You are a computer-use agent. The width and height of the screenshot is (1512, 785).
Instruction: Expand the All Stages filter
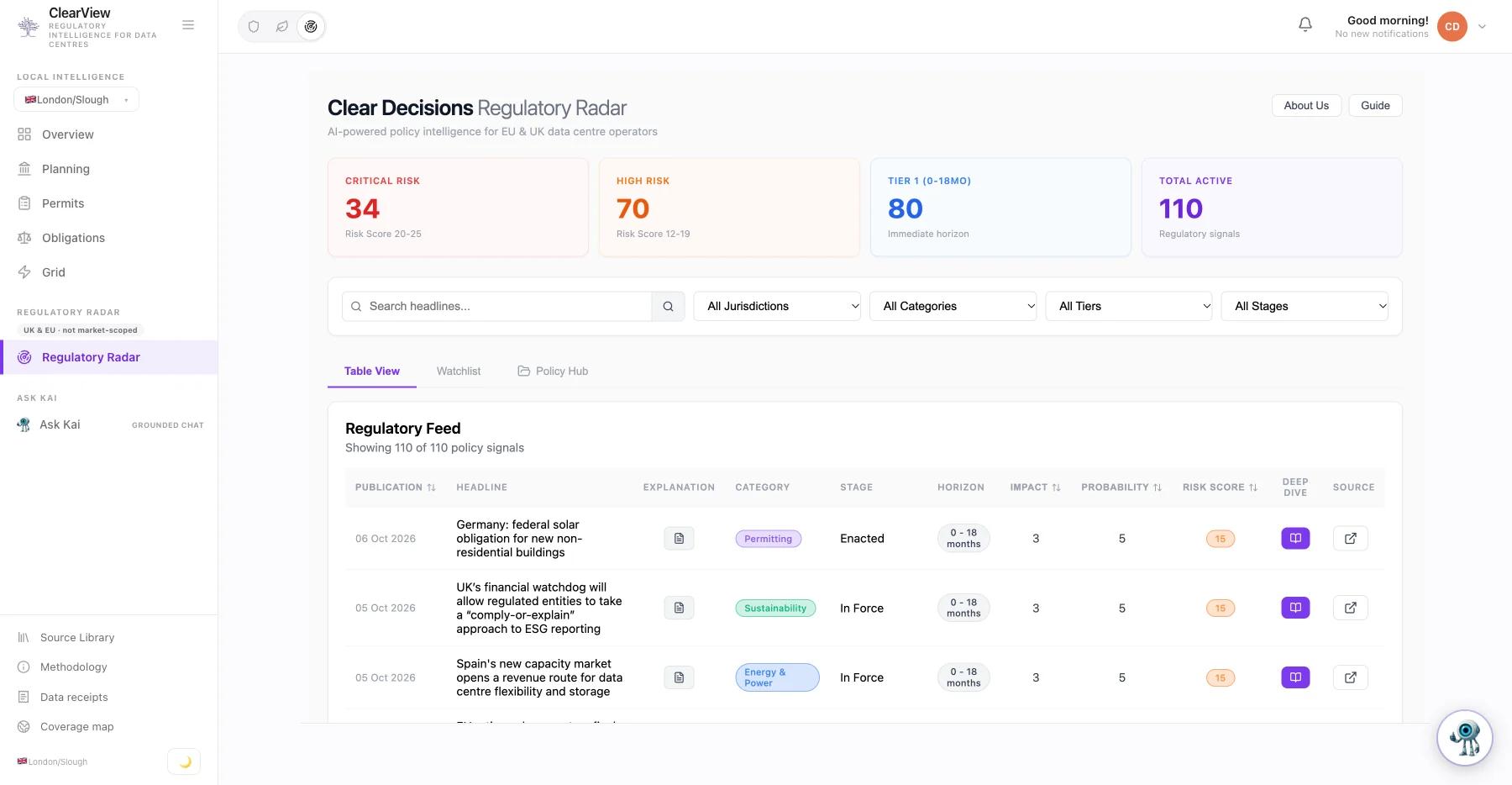(x=1305, y=306)
